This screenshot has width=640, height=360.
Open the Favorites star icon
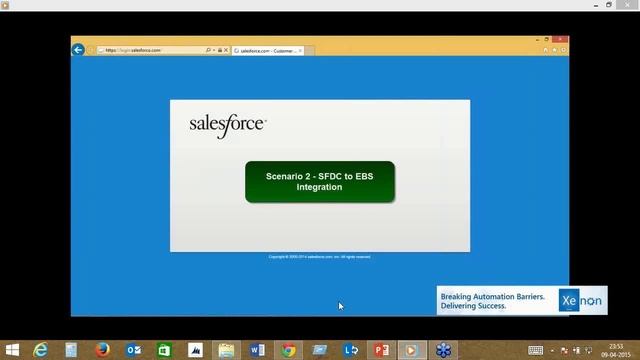point(555,50)
